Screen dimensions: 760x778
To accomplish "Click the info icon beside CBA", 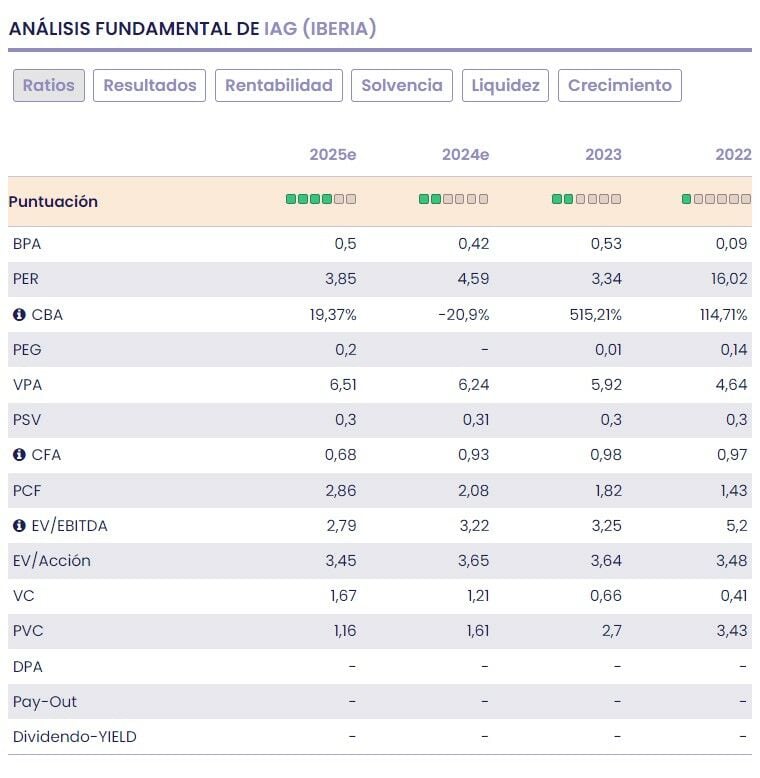I will 19,315.
